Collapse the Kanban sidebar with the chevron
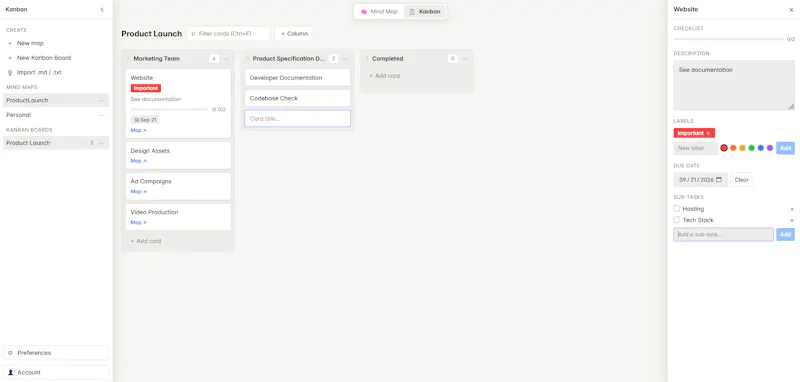 (102, 10)
